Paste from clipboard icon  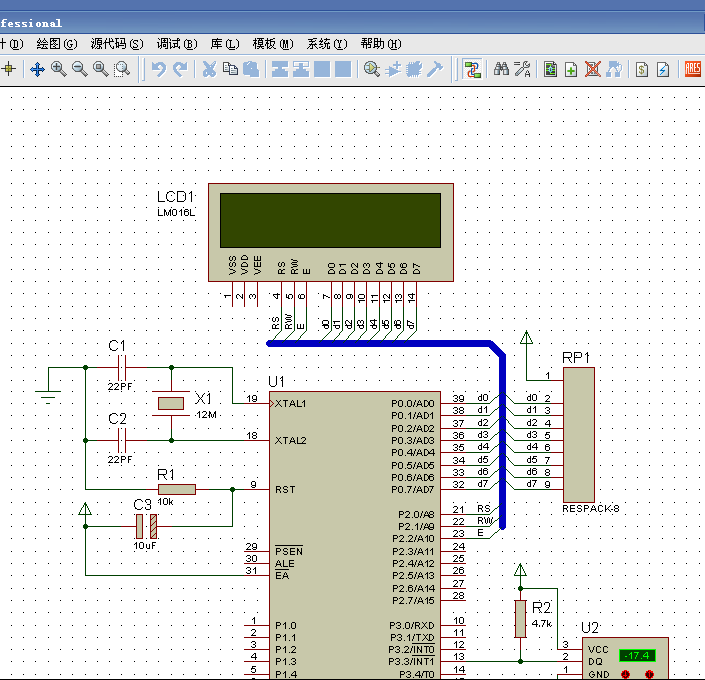coord(251,69)
